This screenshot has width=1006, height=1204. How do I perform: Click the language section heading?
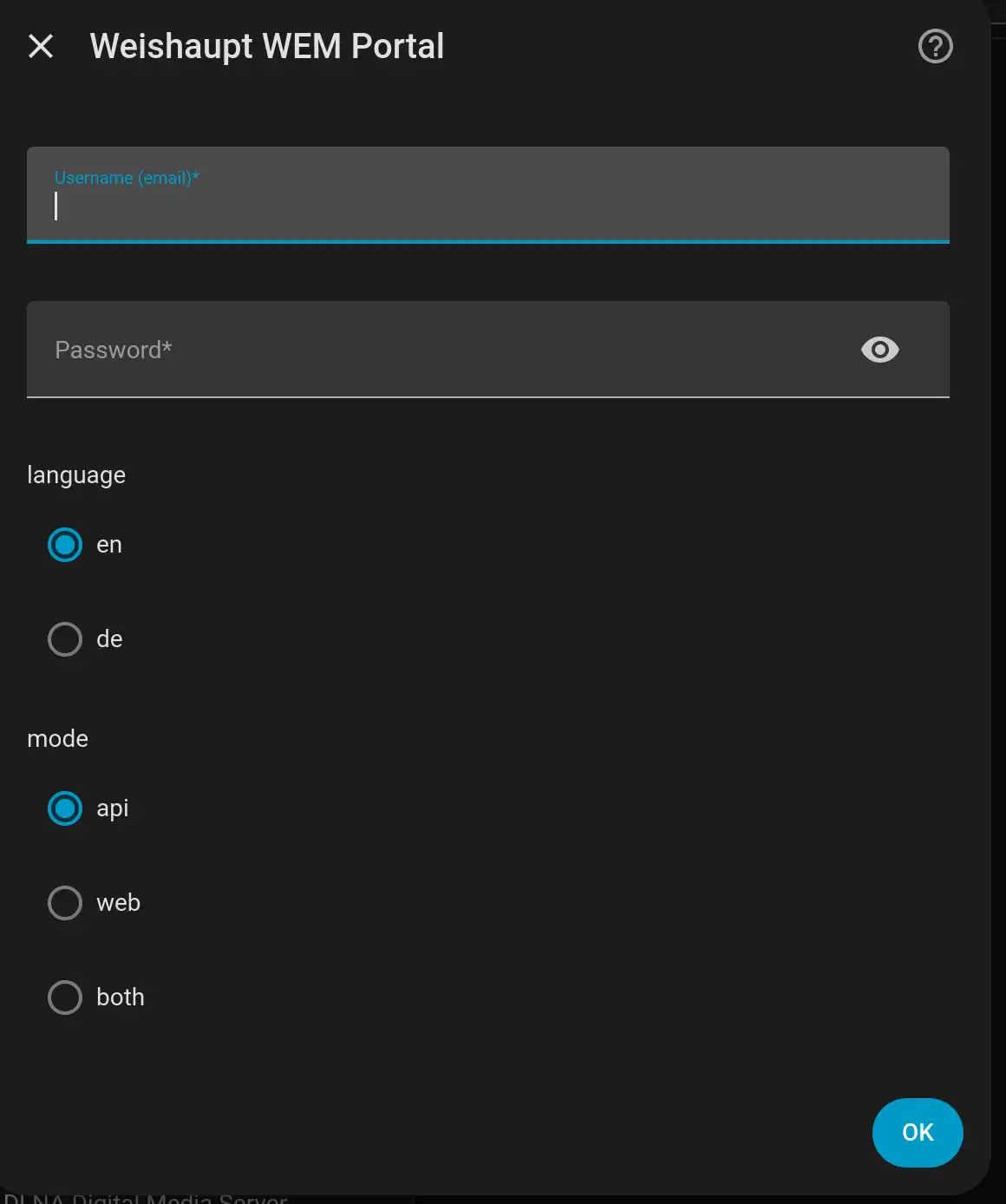(76, 475)
